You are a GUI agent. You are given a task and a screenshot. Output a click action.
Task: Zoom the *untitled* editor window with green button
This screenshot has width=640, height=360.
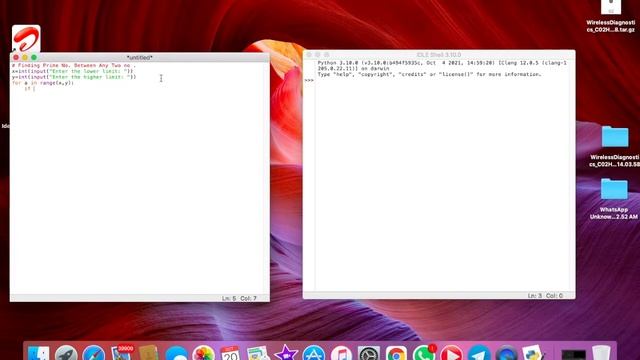[34, 58]
